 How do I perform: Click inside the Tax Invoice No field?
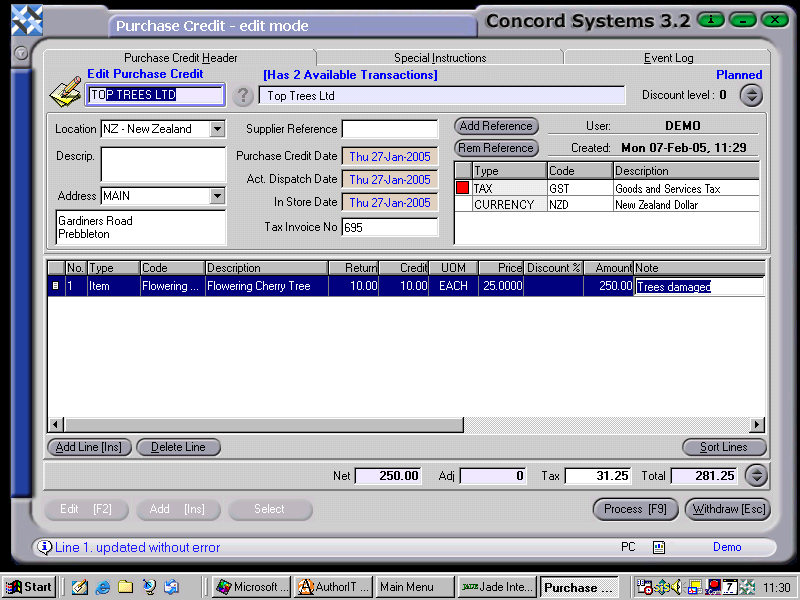390,226
